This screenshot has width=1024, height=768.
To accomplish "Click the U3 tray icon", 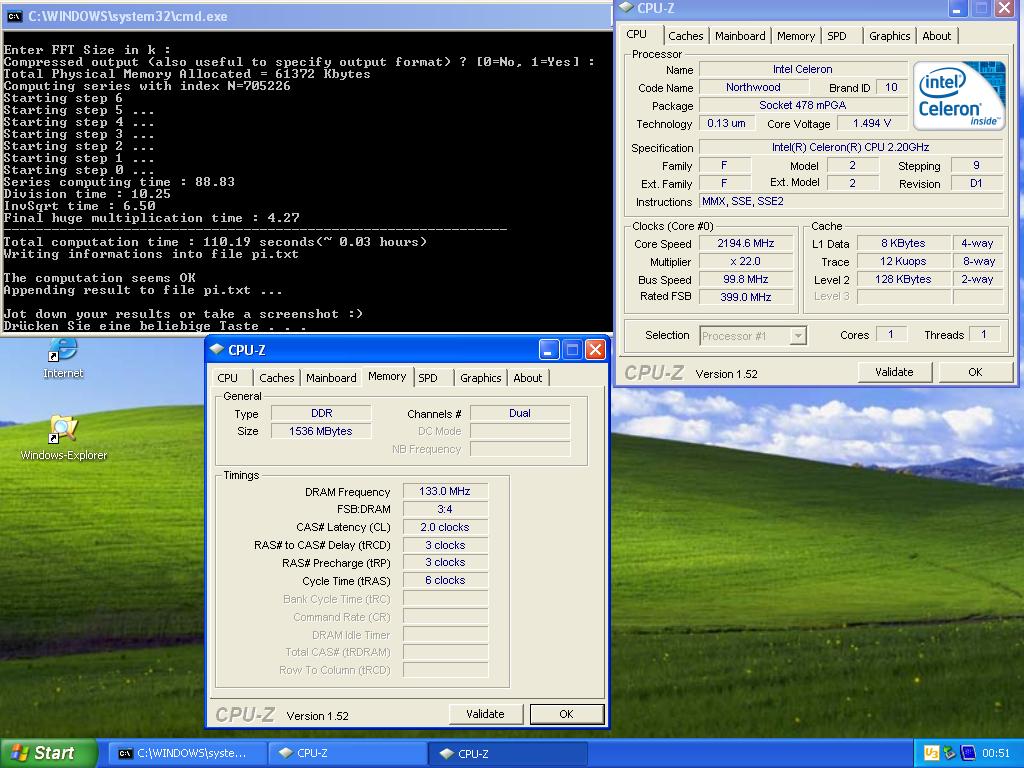I will tap(931, 753).
